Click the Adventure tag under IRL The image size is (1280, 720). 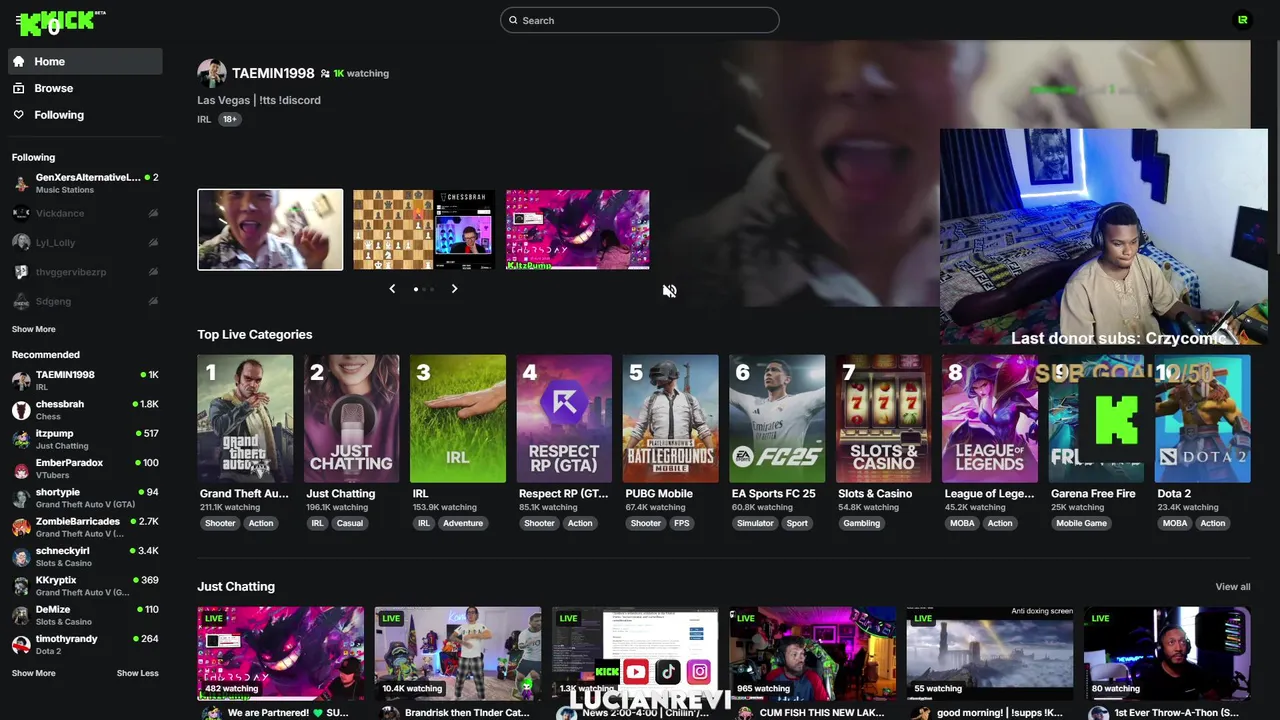coord(463,523)
